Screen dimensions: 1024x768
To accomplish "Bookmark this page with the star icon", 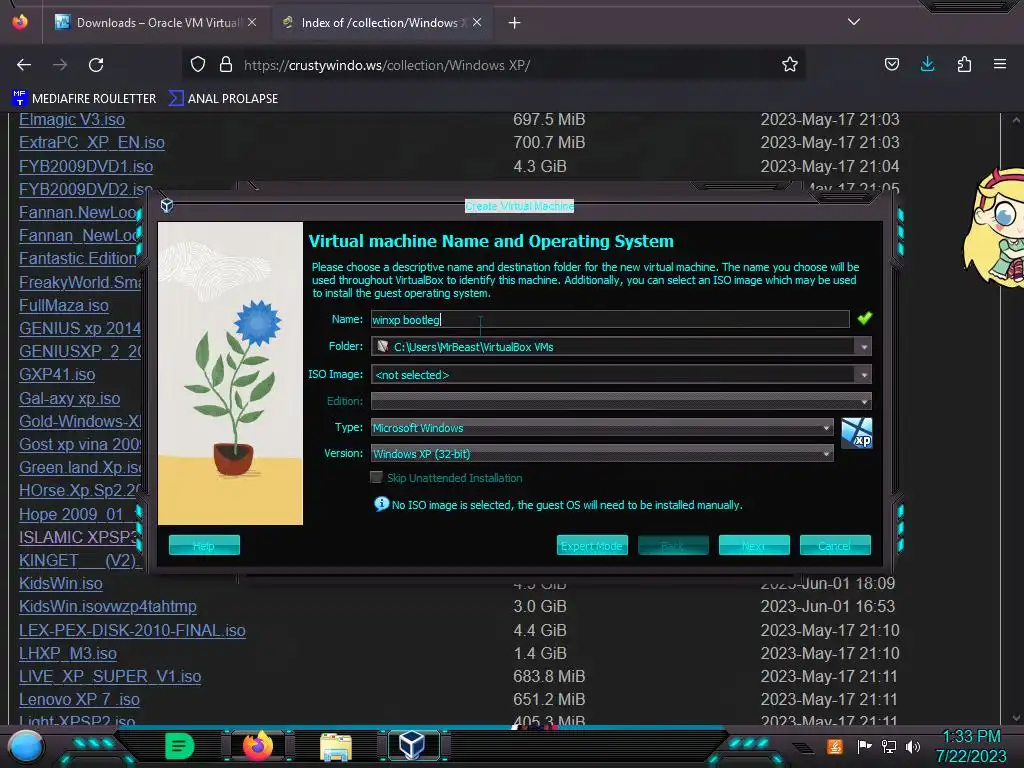I will point(790,64).
